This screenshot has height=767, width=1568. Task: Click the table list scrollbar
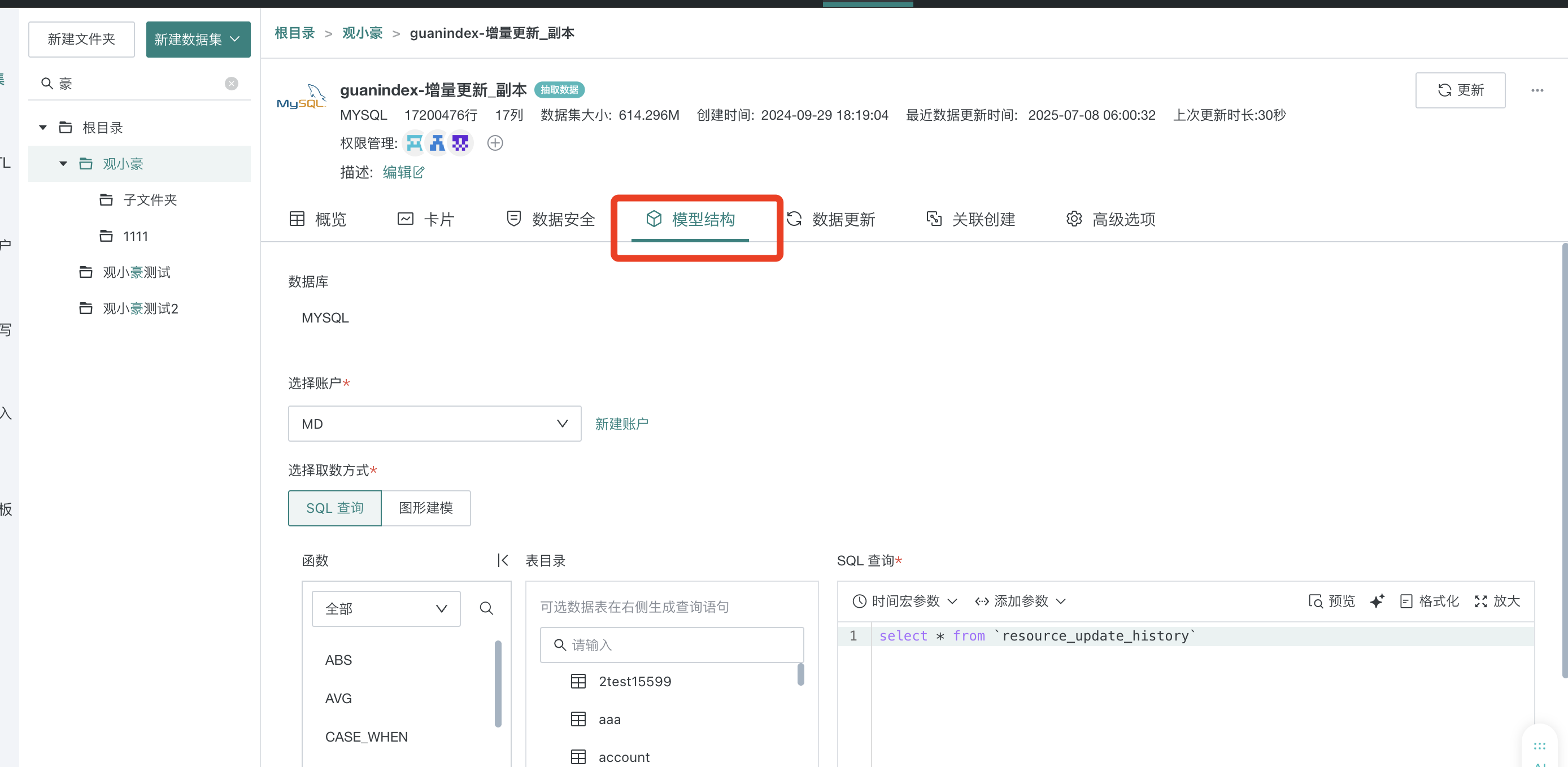coord(800,674)
